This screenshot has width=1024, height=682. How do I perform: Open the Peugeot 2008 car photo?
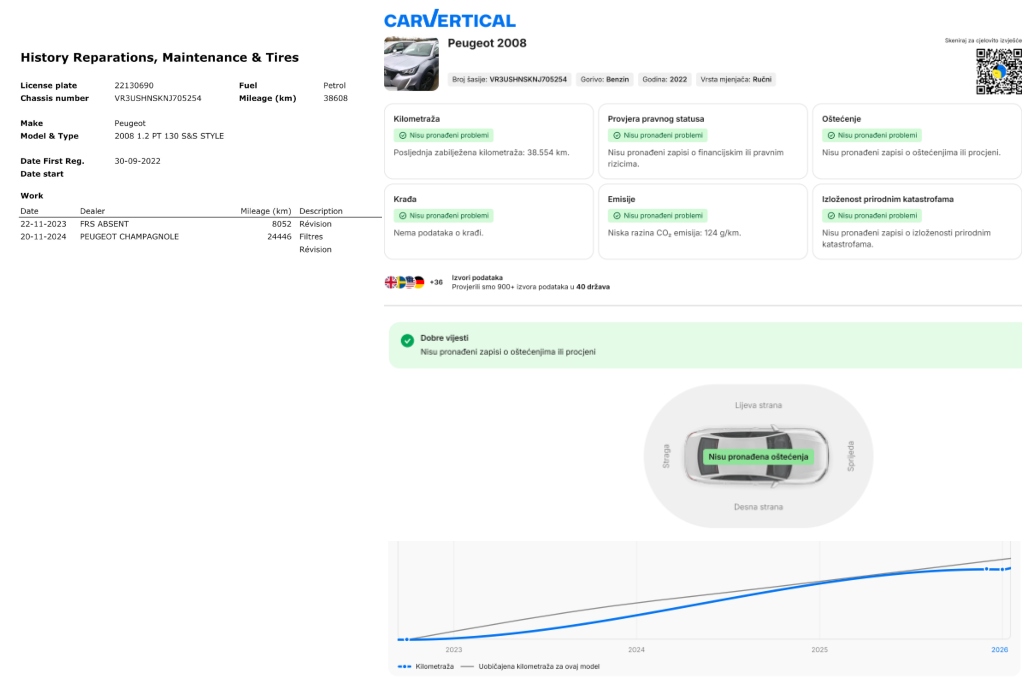coord(411,63)
